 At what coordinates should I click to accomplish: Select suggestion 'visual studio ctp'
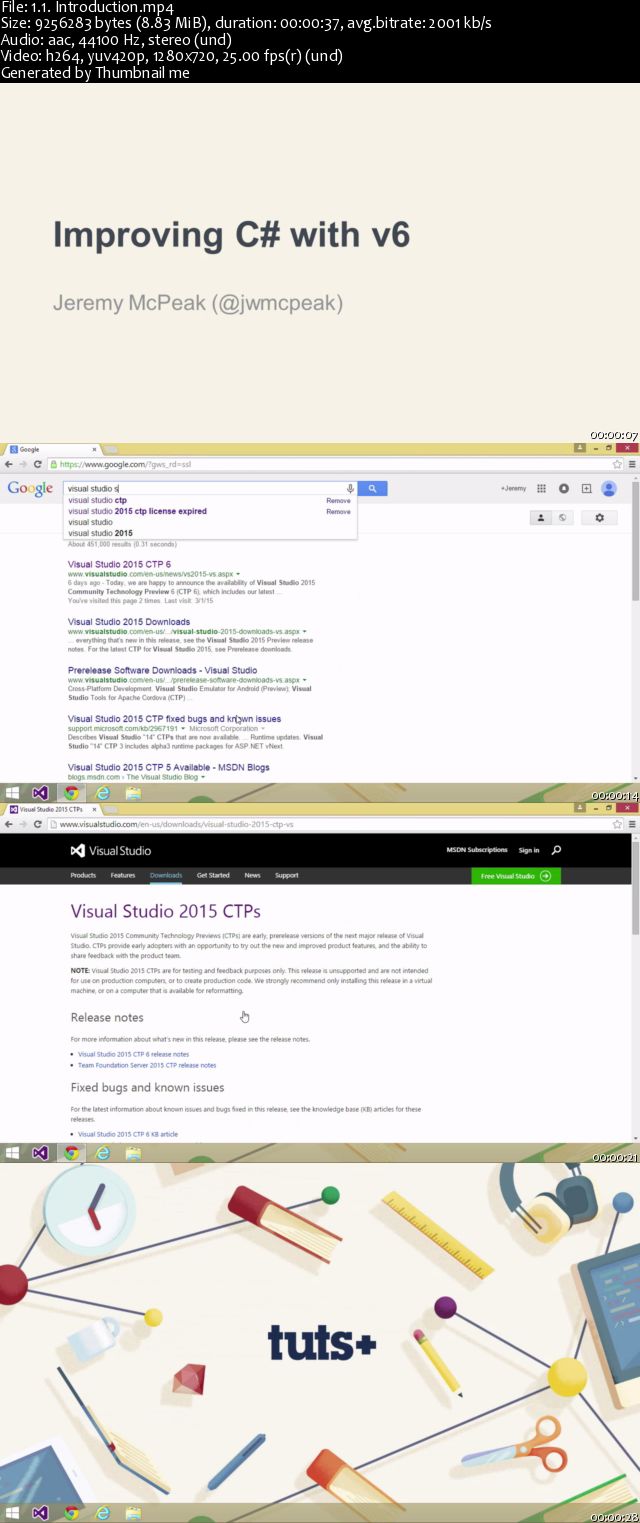coord(97,500)
